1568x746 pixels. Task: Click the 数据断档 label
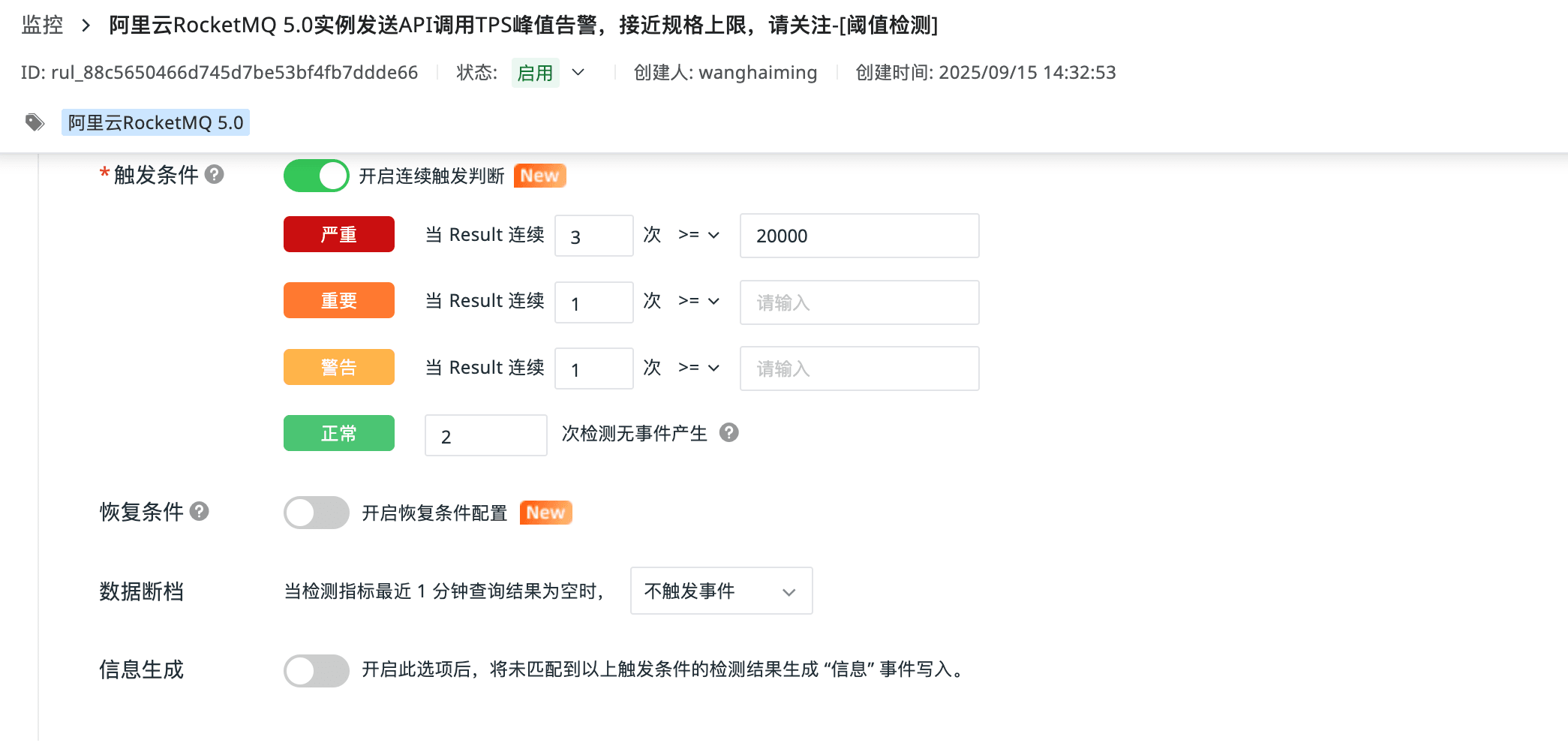pyautogui.click(x=141, y=591)
